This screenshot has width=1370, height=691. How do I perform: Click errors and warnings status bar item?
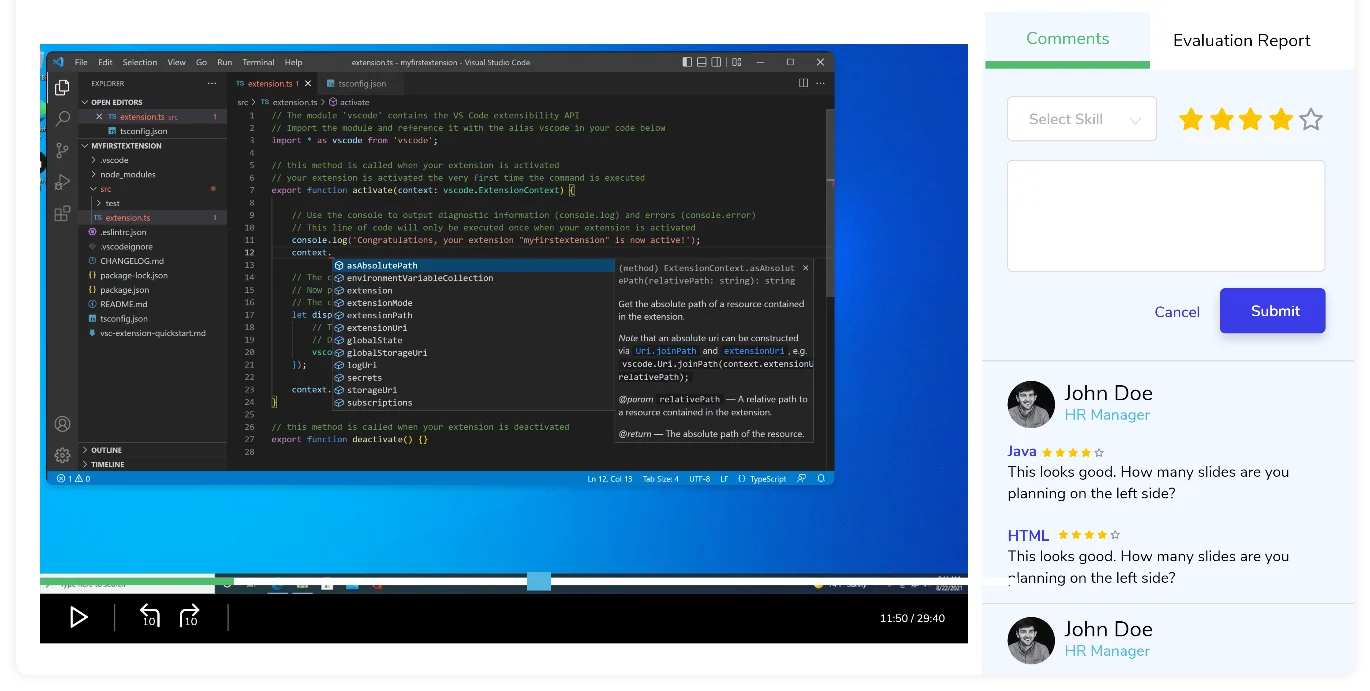point(74,479)
